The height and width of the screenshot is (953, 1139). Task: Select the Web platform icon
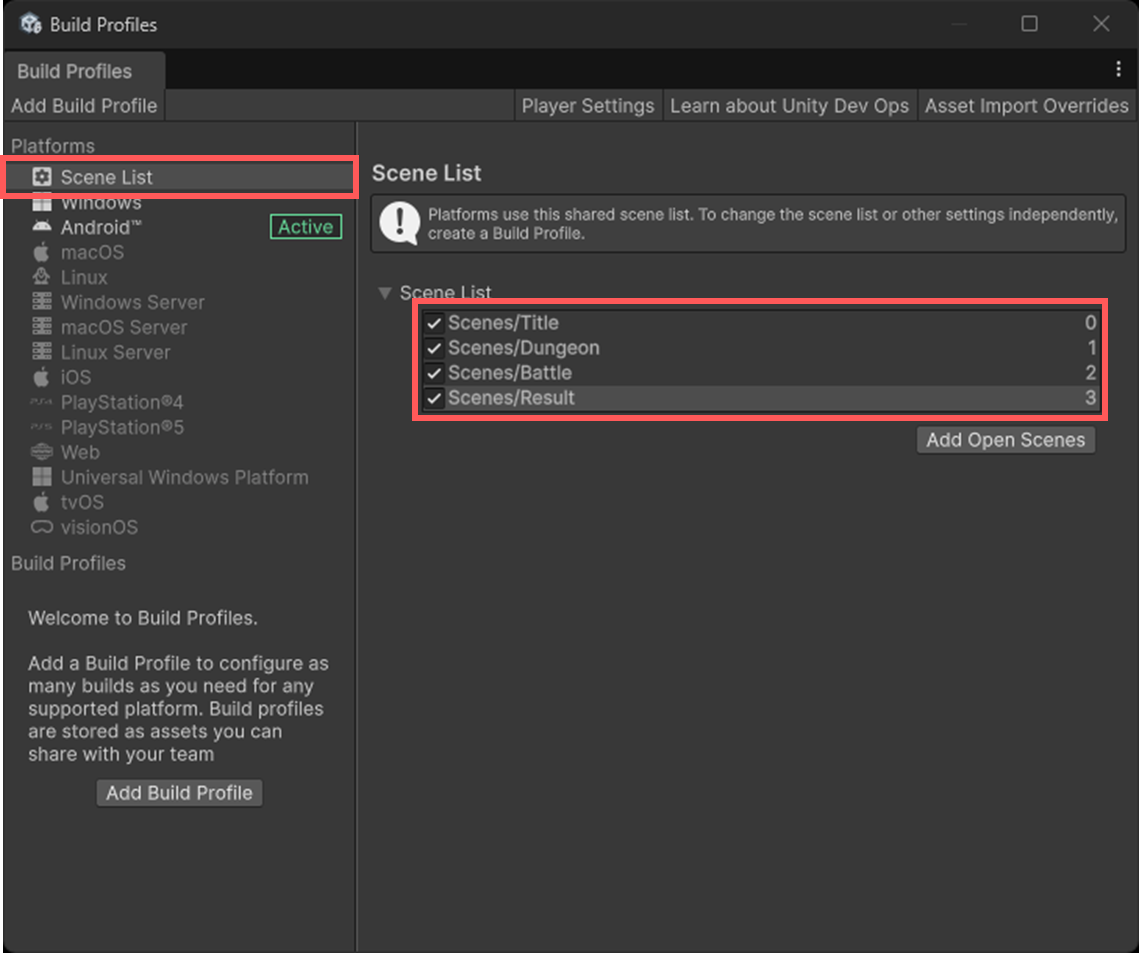pyautogui.click(x=41, y=452)
